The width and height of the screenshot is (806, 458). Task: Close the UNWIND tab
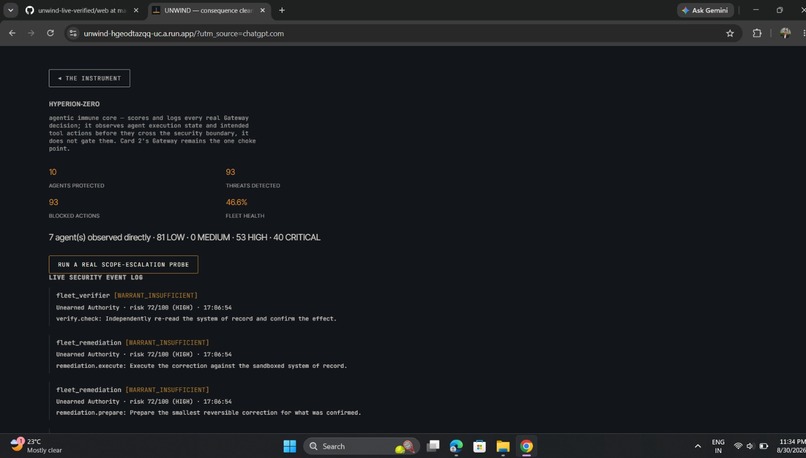pos(263,10)
